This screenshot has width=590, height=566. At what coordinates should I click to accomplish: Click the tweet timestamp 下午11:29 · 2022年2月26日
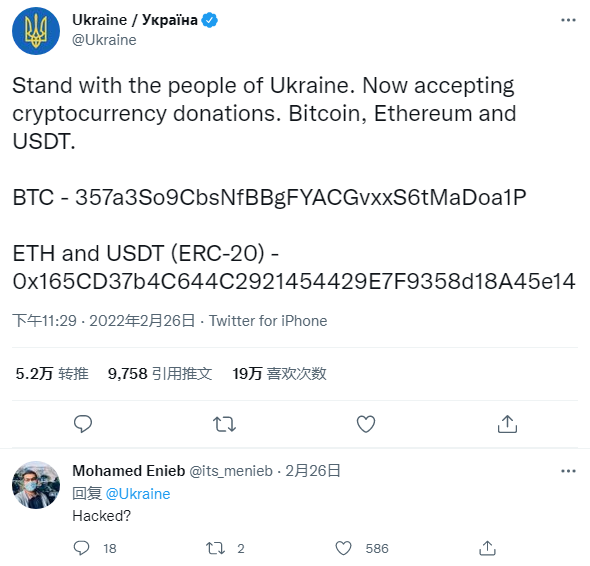[x=104, y=321]
